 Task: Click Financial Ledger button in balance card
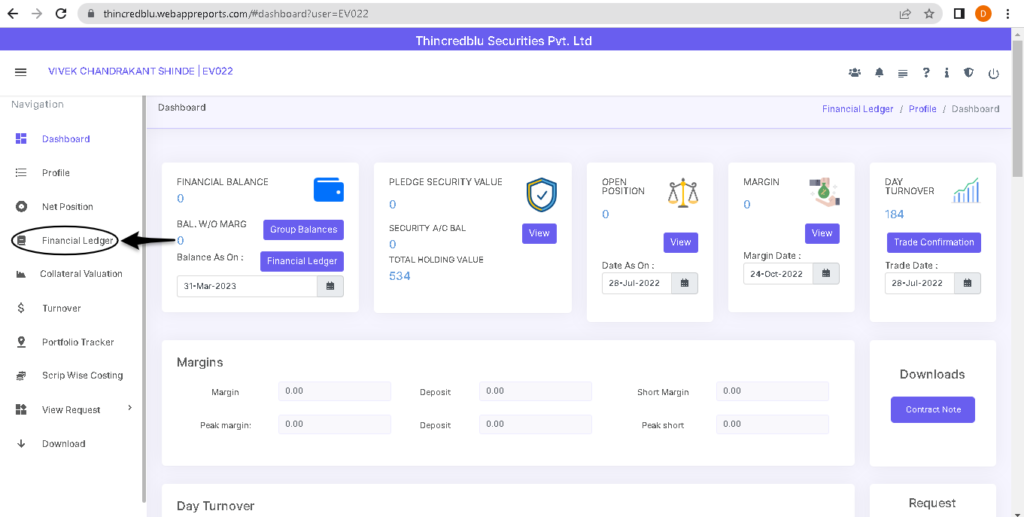(302, 261)
